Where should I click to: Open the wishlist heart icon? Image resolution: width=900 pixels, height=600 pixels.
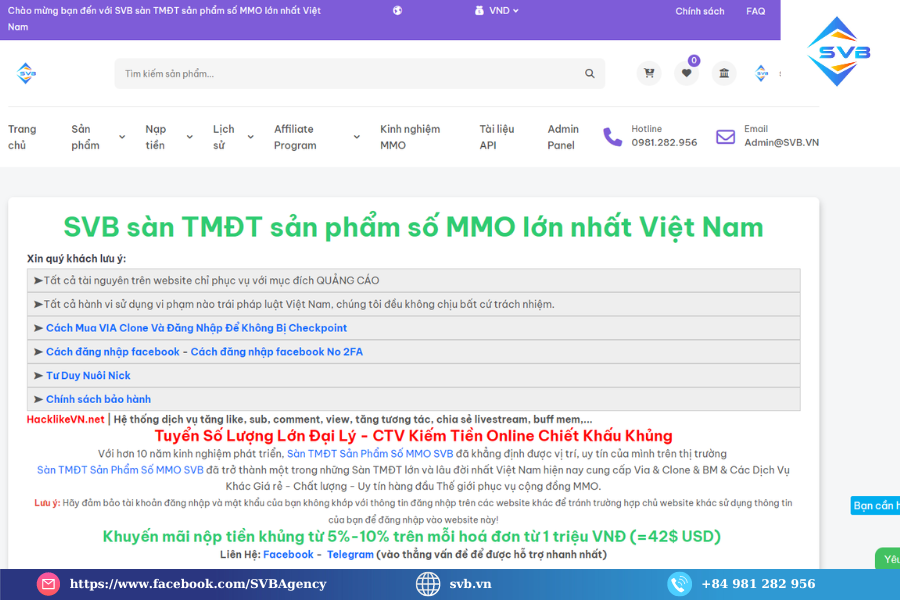click(686, 73)
